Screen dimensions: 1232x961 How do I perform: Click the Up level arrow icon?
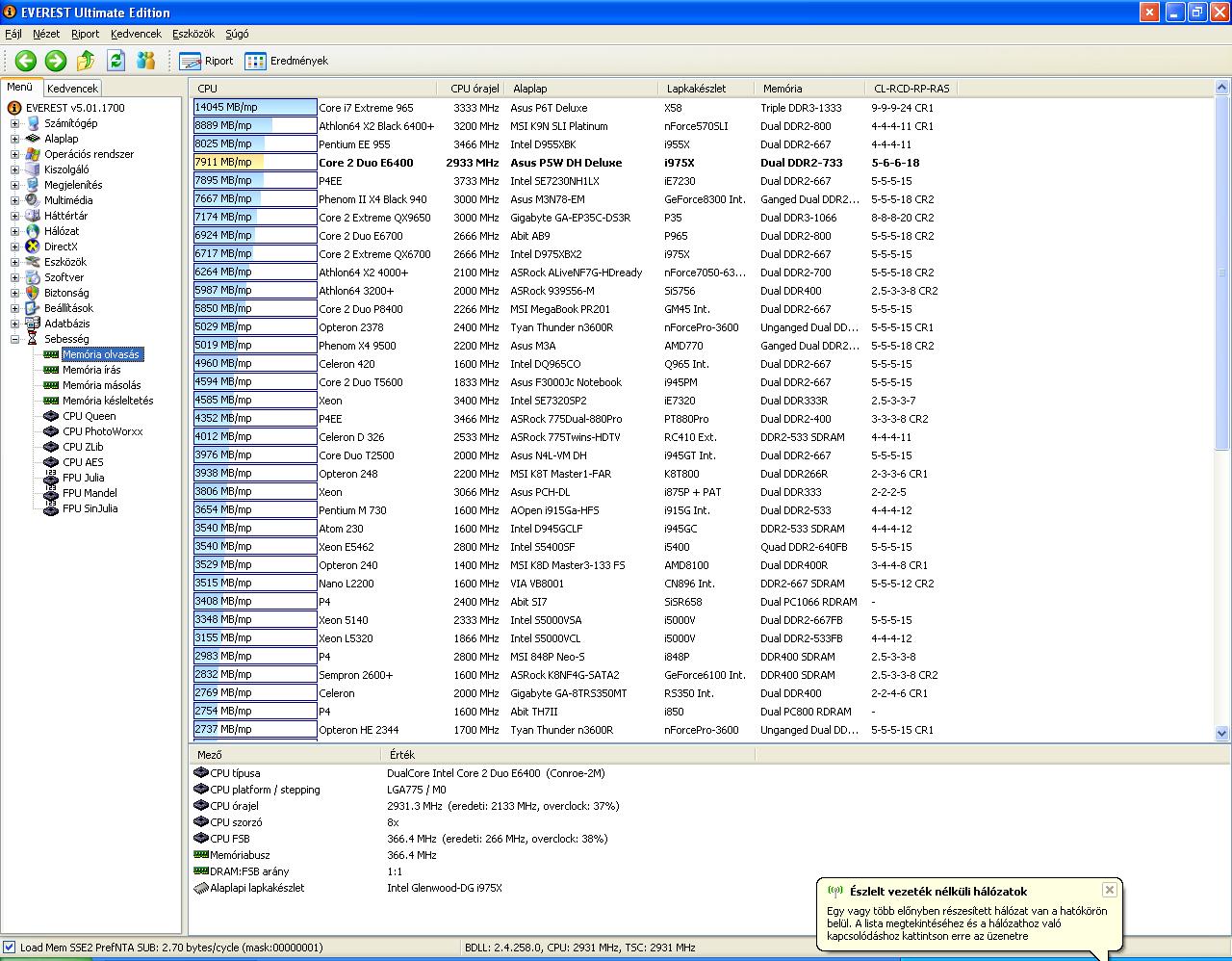coord(86,61)
